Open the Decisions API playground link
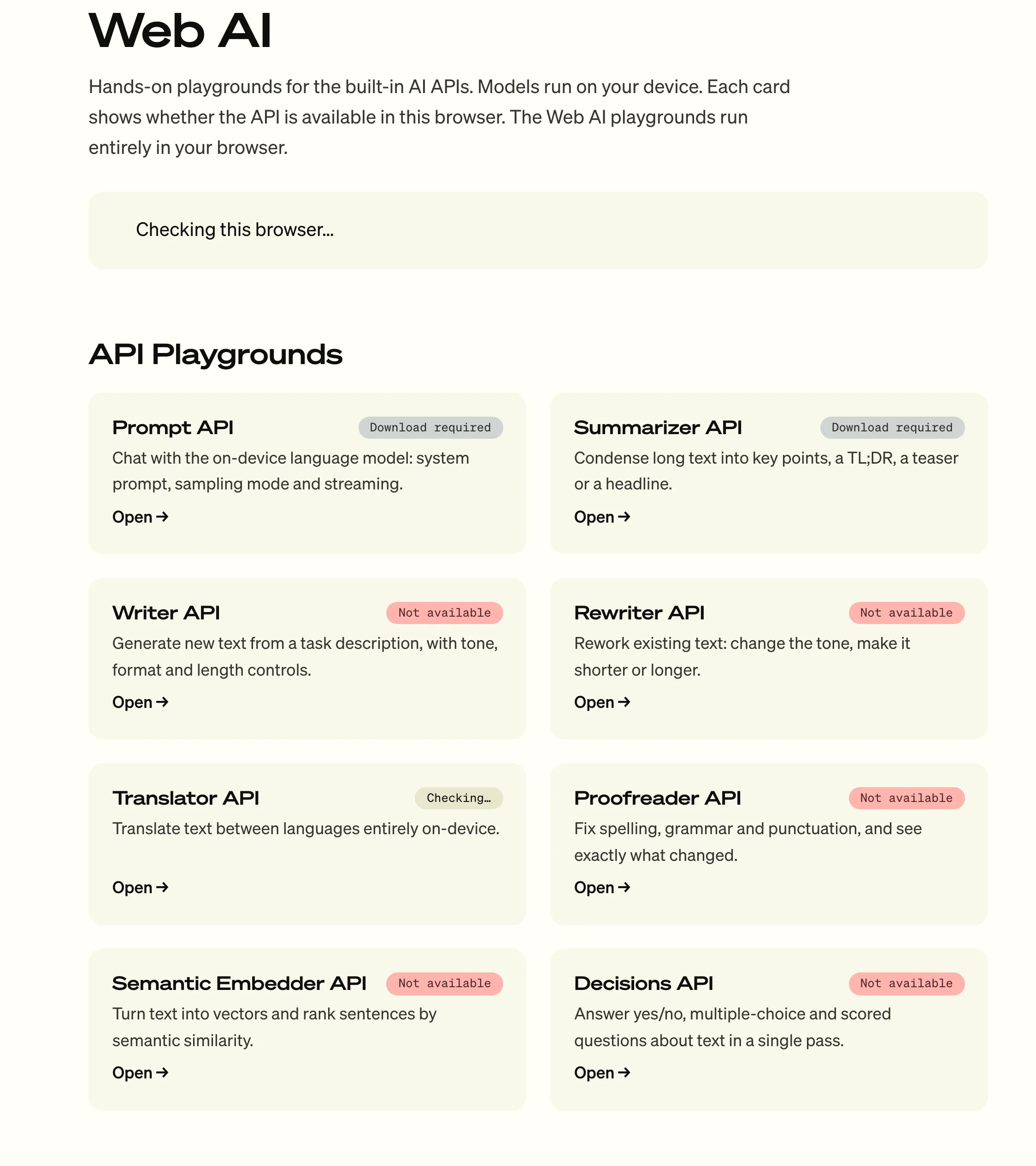Image resolution: width=1036 pixels, height=1166 pixels. (602, 1073)
